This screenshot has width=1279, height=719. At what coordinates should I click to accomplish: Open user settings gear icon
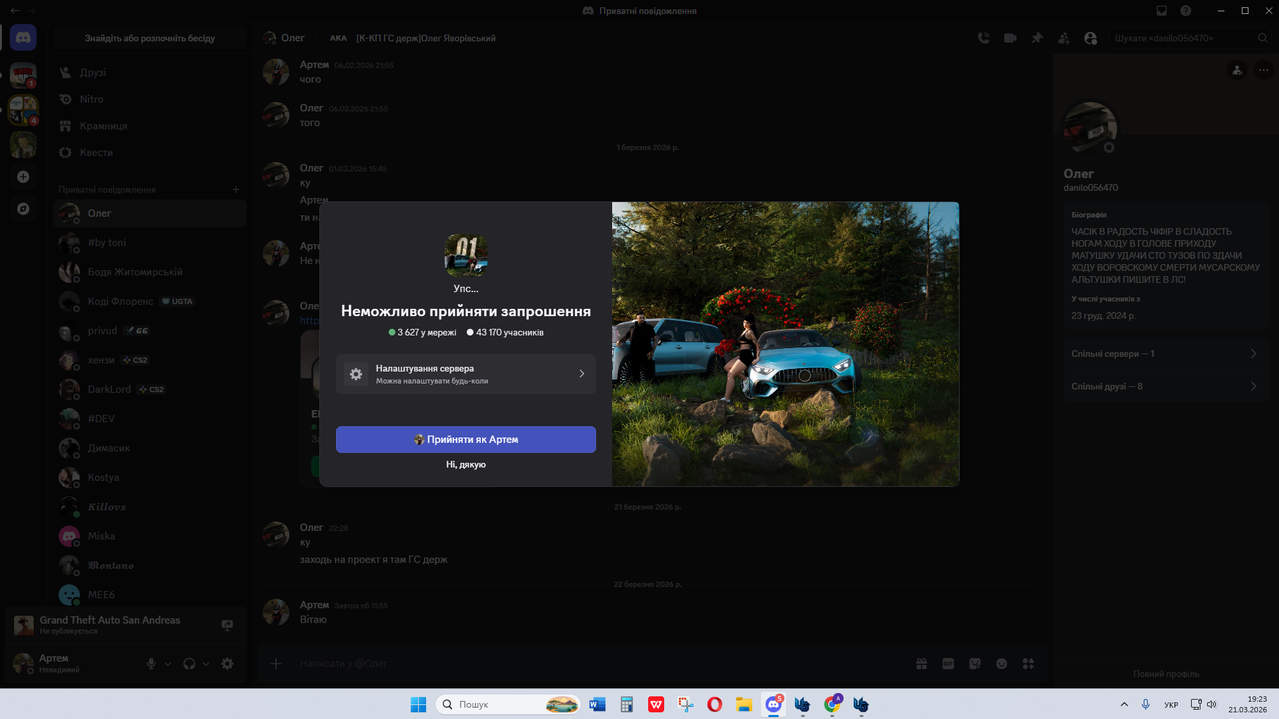point(227,663)
